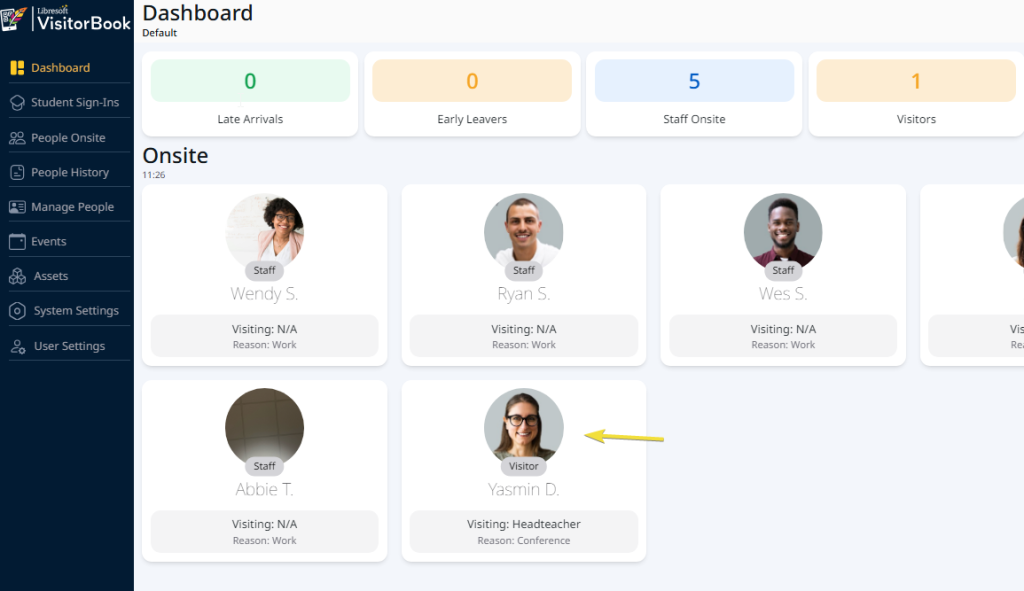Viewport: 1024px width, 591px height.
Task: Click the System Settings hexagon icon
Action: click(16, 311)
